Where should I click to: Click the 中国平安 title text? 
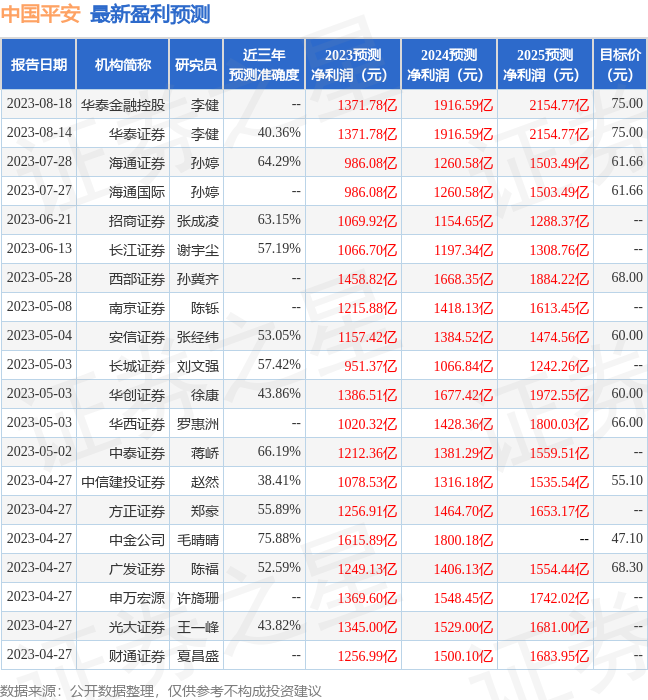coord(40,14)
